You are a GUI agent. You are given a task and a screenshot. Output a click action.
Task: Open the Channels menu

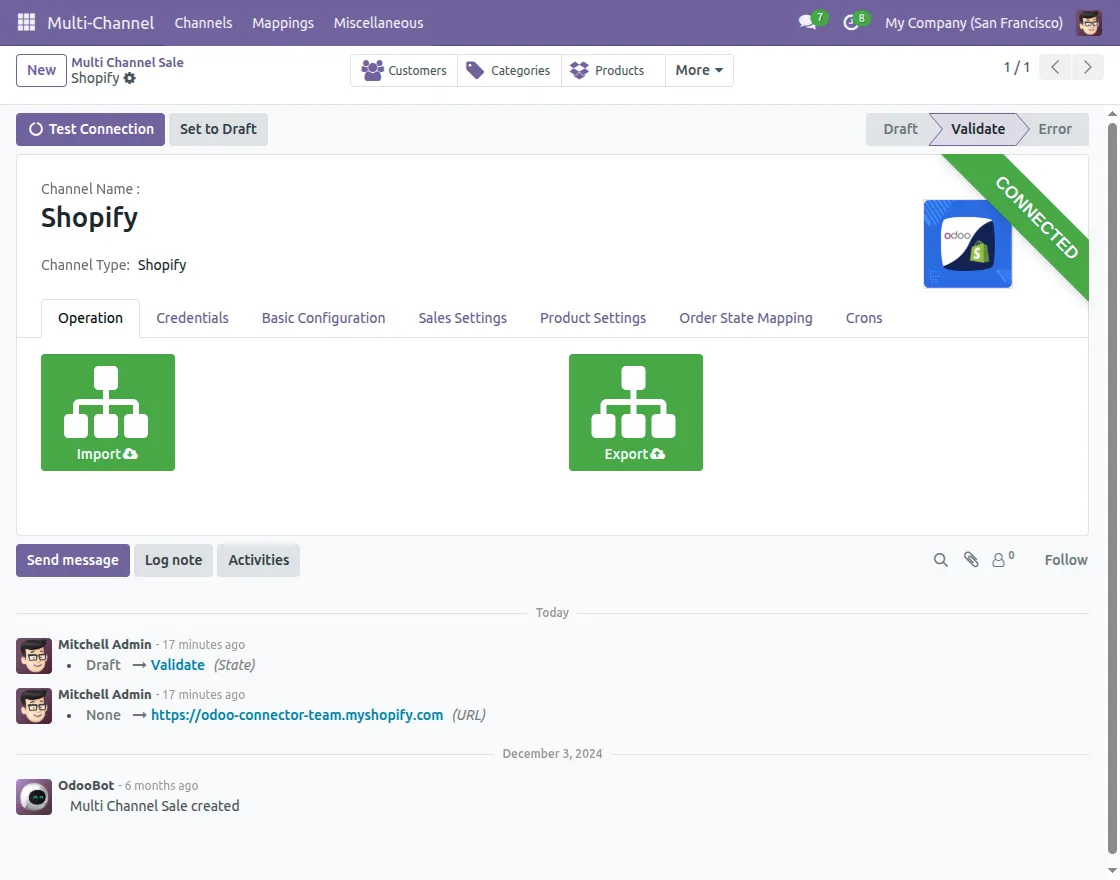click(204, 23)
